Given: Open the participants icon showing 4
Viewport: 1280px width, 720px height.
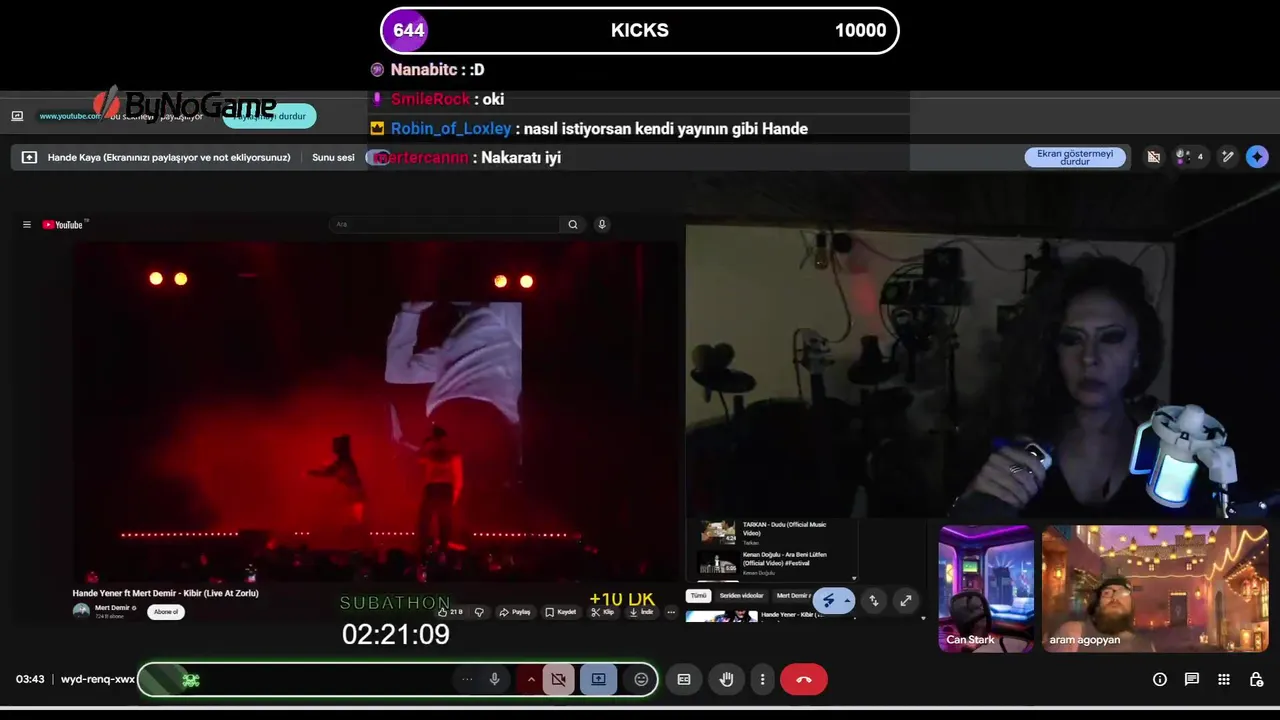Looking at the screenshot, I should coord(1189,157).
